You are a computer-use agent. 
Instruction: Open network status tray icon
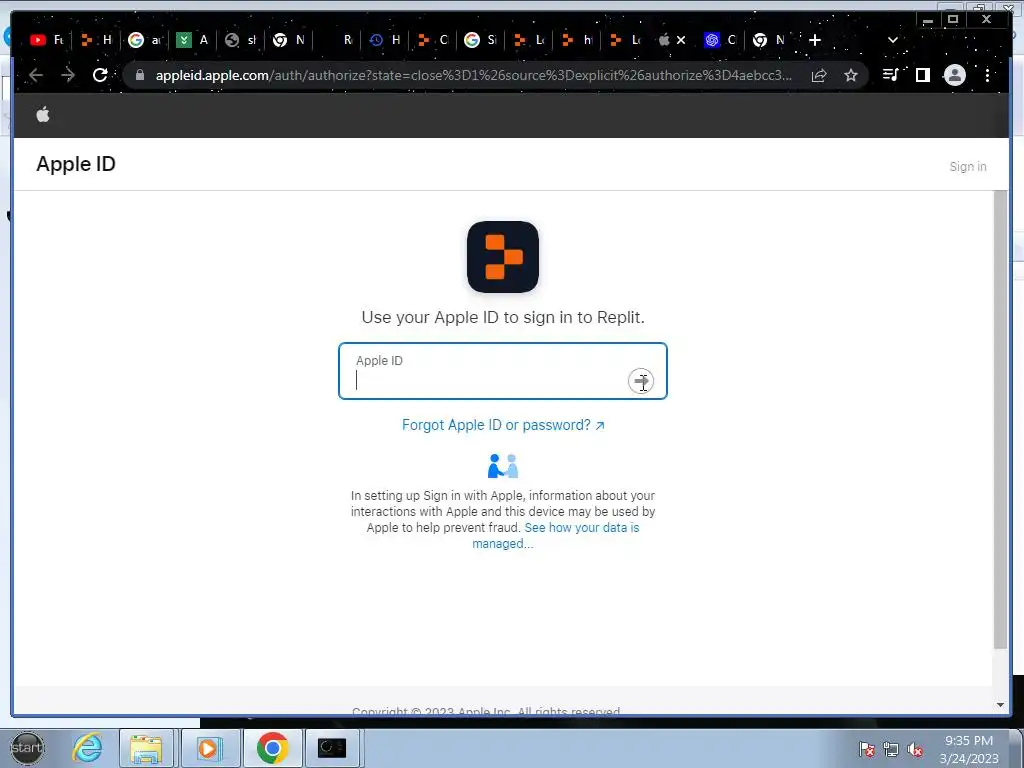[891, 749]
